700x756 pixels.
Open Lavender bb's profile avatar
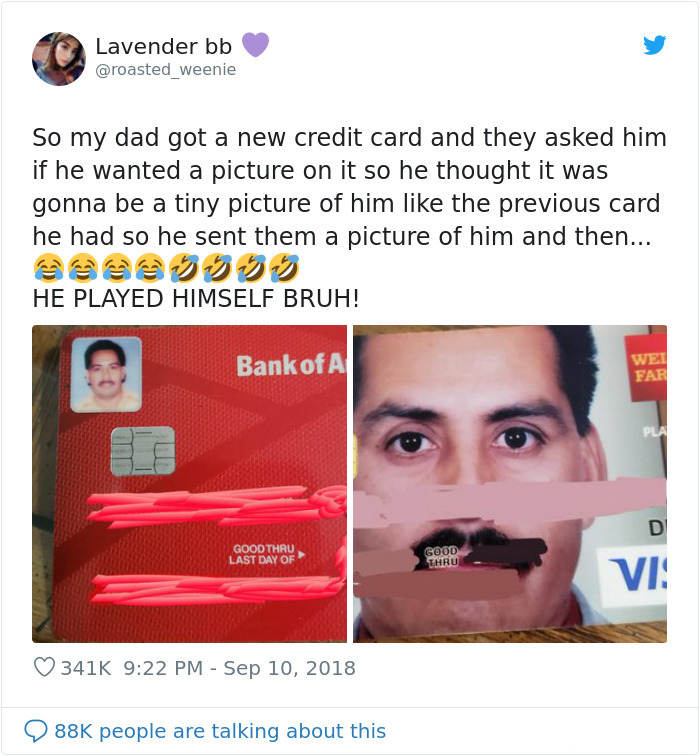pos(59,59)
